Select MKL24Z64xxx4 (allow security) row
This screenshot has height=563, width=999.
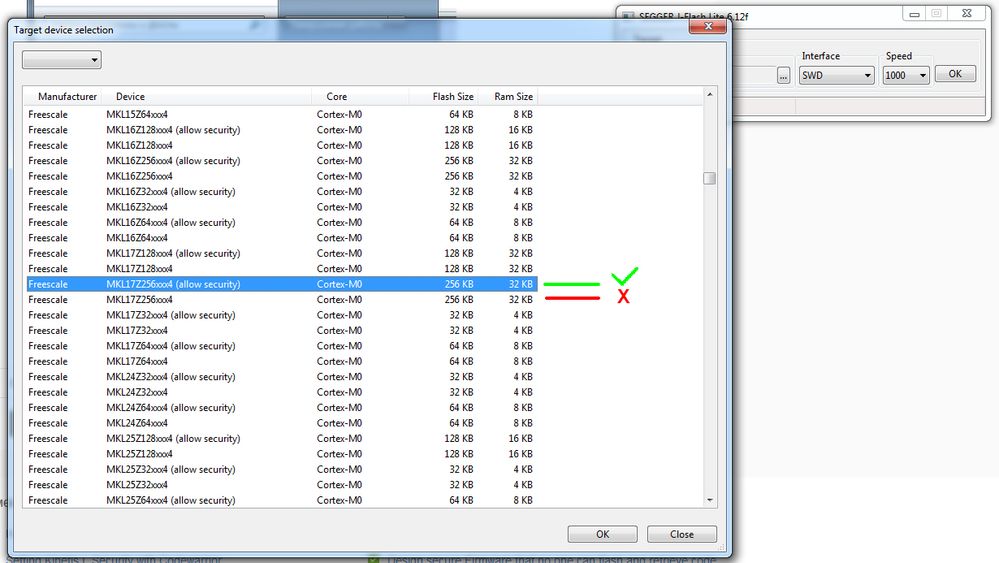click(282, 408)
